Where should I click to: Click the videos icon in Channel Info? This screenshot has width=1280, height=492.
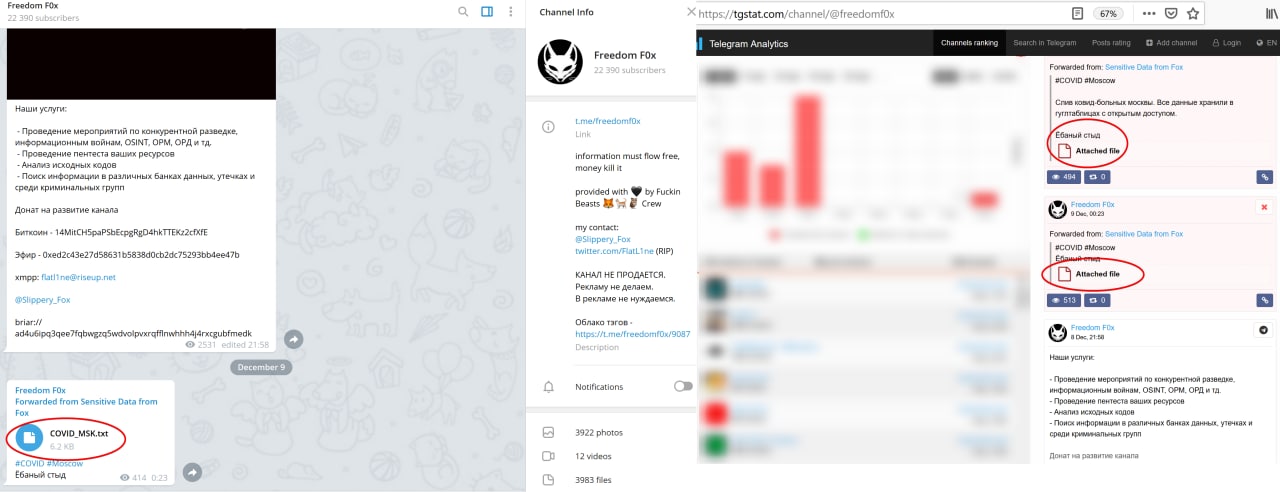pyautogui.click(x=548, y=456)
